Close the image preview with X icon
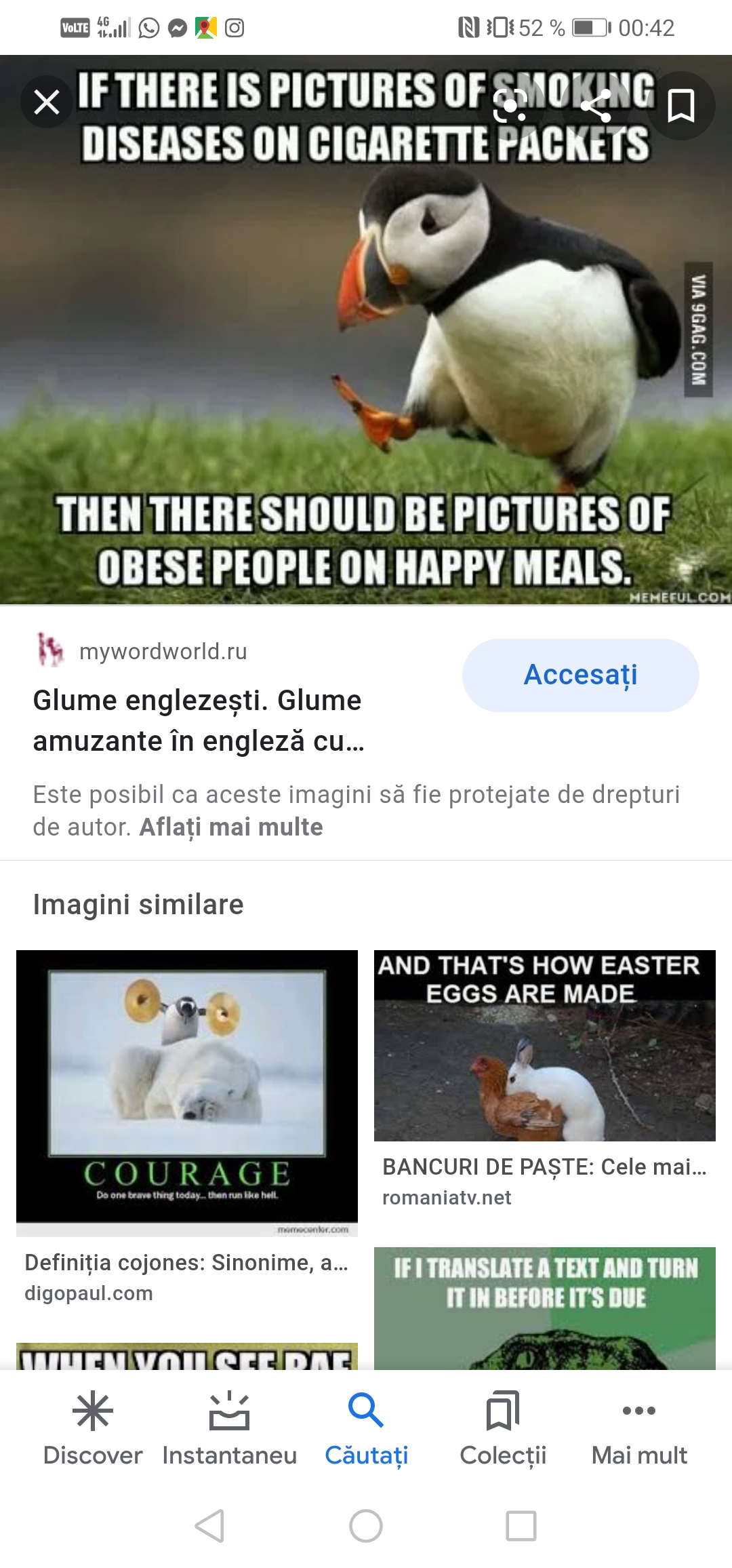This screenshot has width=732, height=1568. [x=47, y=103]
